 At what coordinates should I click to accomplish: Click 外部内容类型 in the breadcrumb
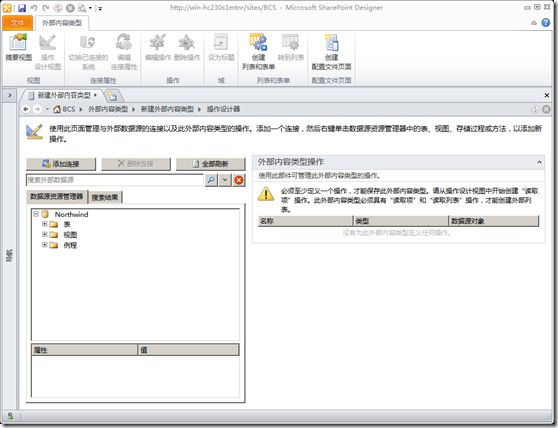click(108, 109)
